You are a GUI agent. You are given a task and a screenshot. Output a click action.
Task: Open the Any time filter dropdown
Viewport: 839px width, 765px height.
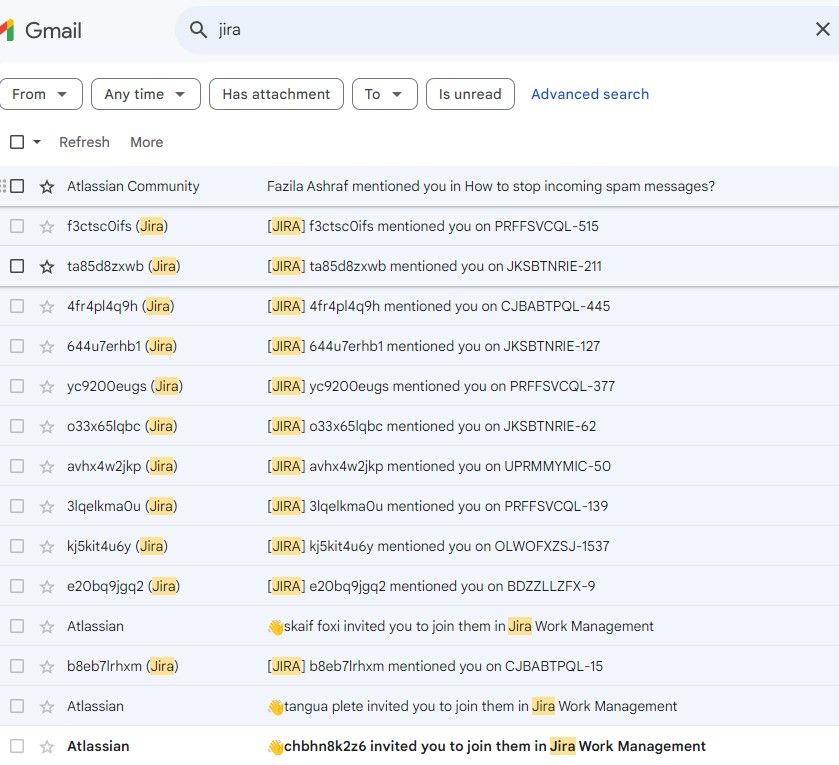pyautogui.click(x=146, y=94)
